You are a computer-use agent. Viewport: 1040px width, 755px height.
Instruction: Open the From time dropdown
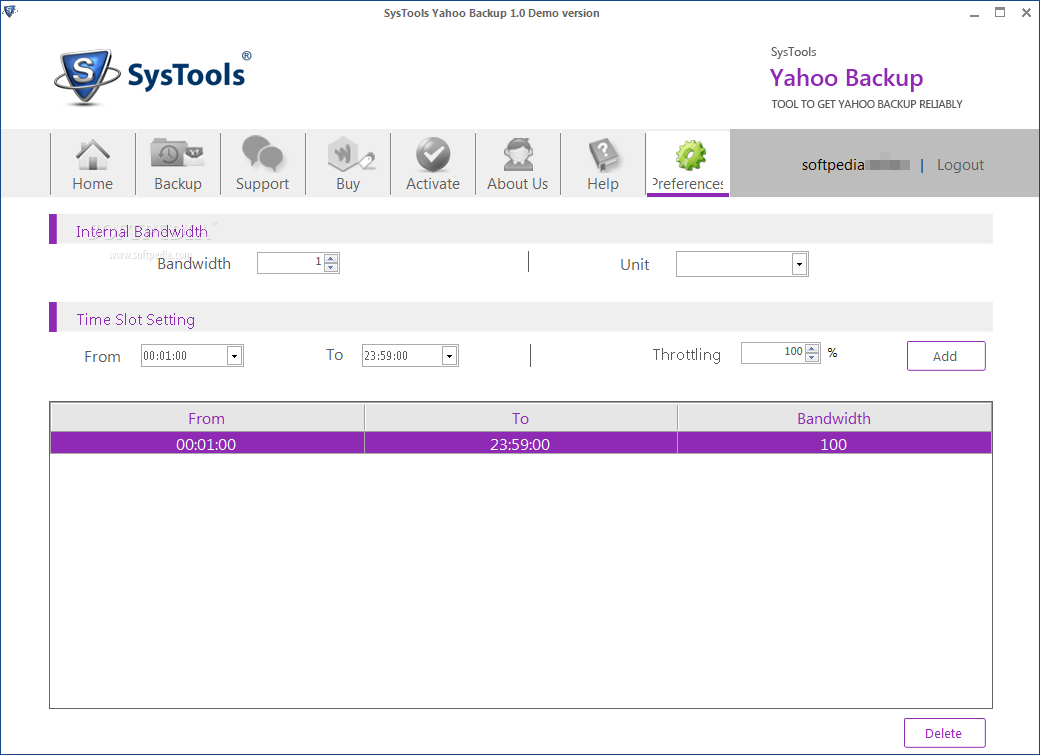(234, 356)
